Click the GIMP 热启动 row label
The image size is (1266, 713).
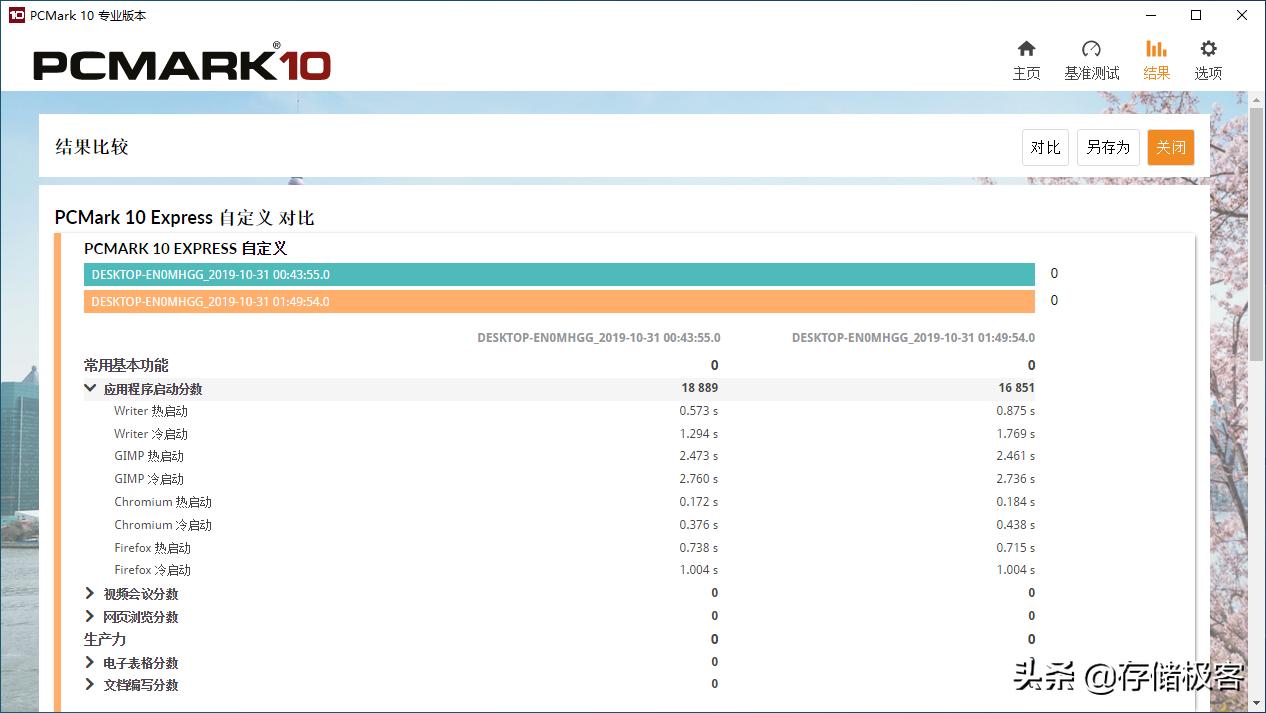tap(149, 456)
